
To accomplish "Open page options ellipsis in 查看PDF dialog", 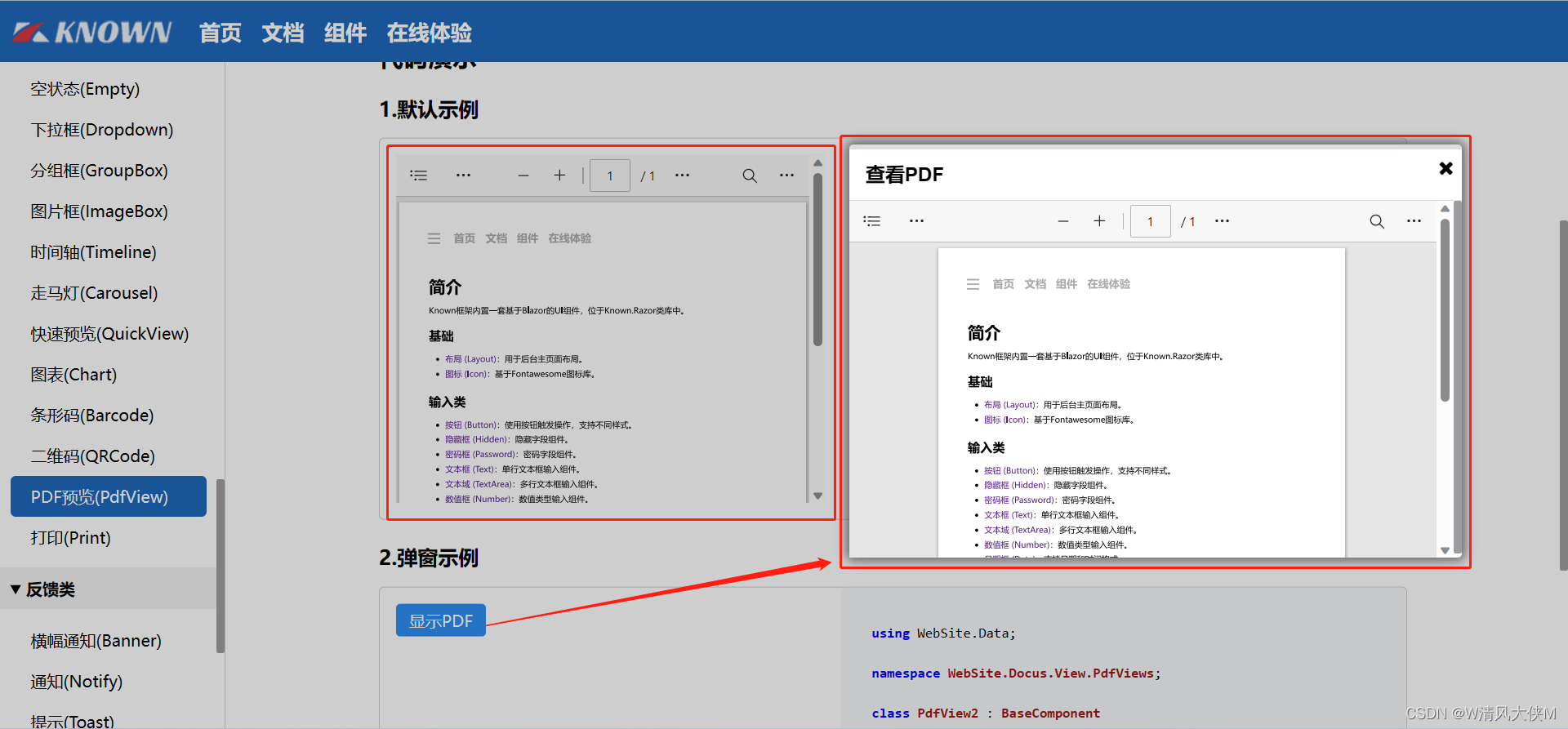I will (1222, 221).
